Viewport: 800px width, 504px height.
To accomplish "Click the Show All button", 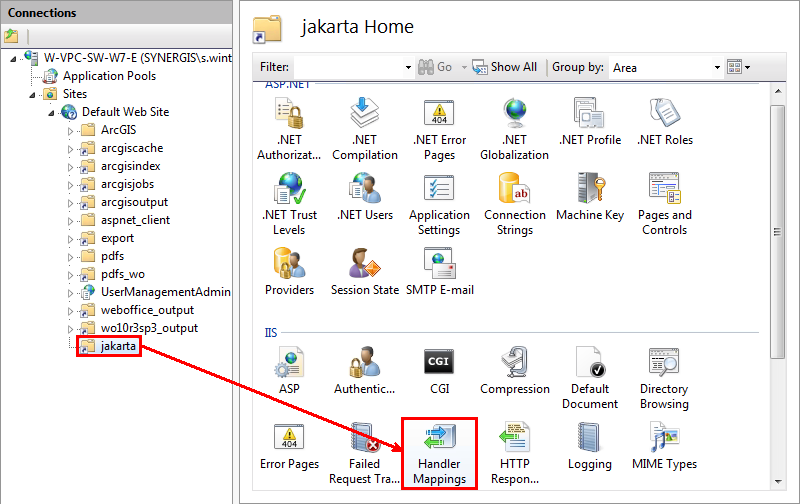I will coord(504,67).
